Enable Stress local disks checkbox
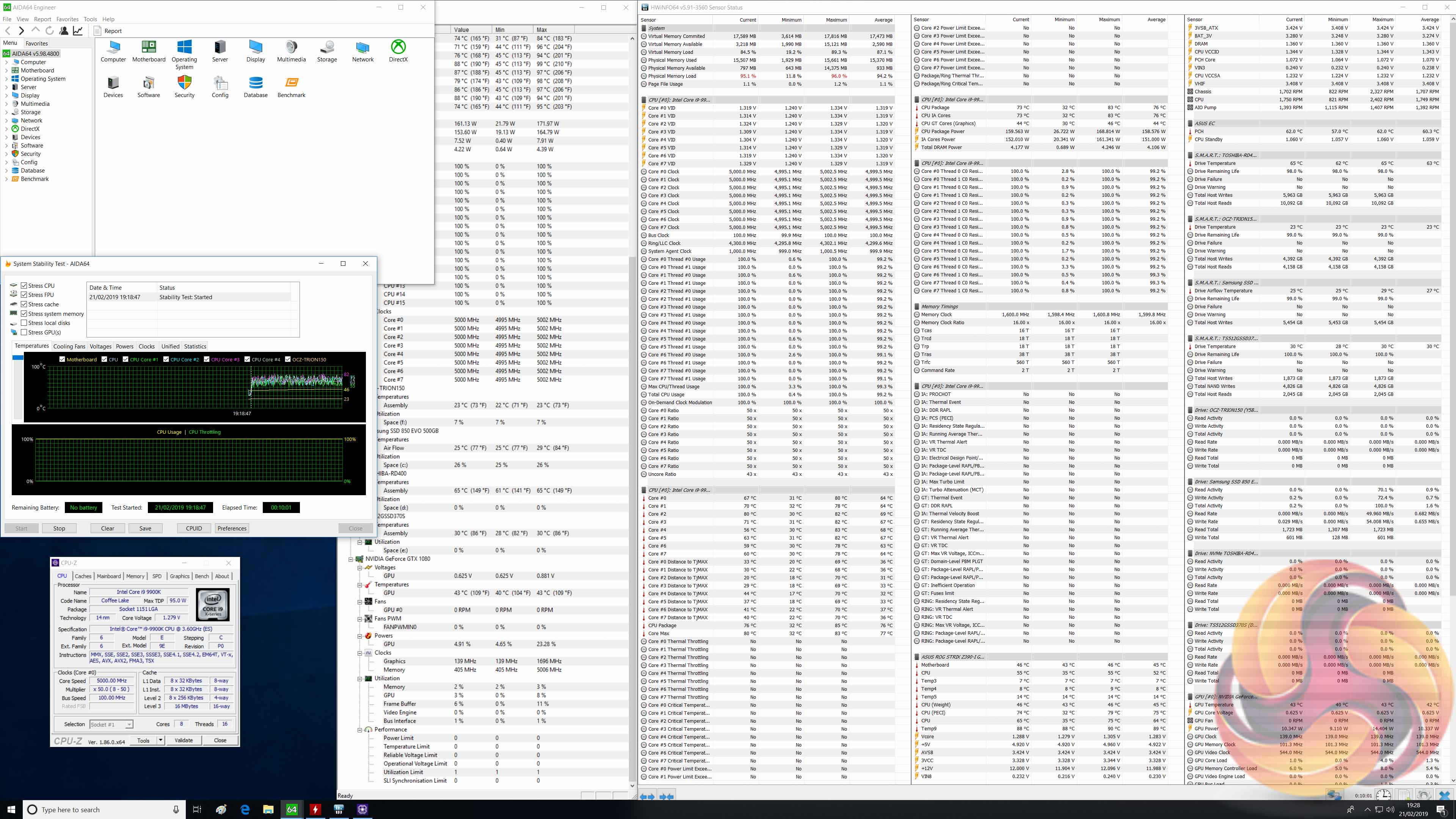The width and height of the screenshot is (1456, 819). [x=24, y=323]
